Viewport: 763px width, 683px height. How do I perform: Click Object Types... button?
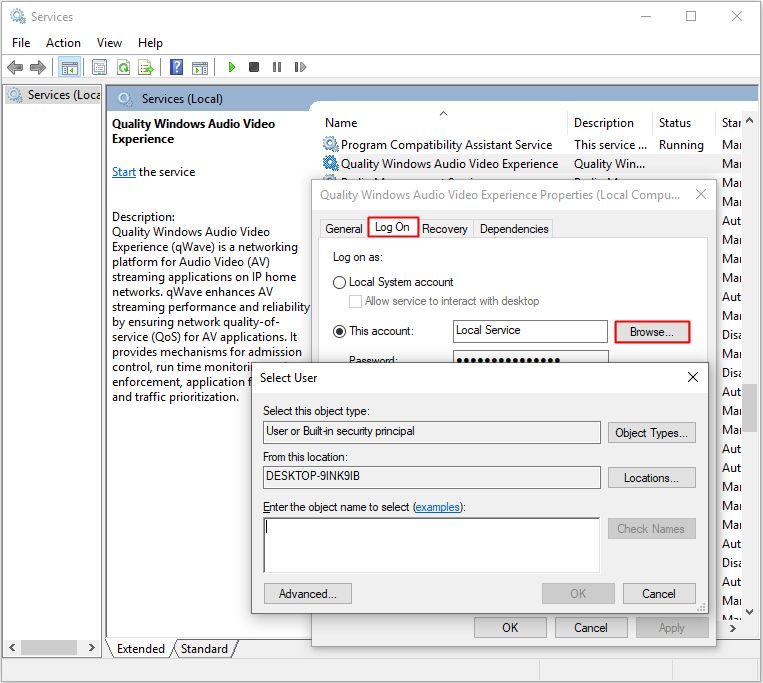tap(652, 432)
